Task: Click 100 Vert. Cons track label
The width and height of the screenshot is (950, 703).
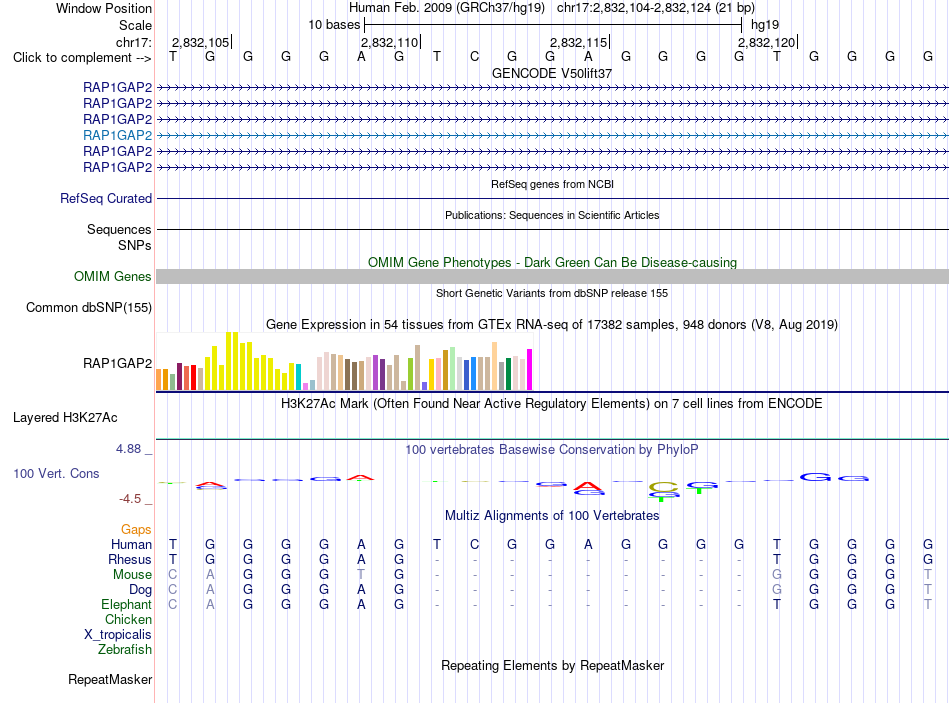Action: pos(56,474)
